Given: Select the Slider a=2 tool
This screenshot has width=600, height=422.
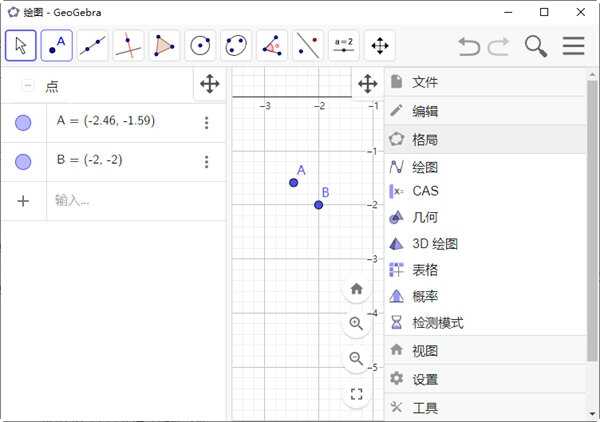Looking at the screenshot, I should tap(344, 45).
